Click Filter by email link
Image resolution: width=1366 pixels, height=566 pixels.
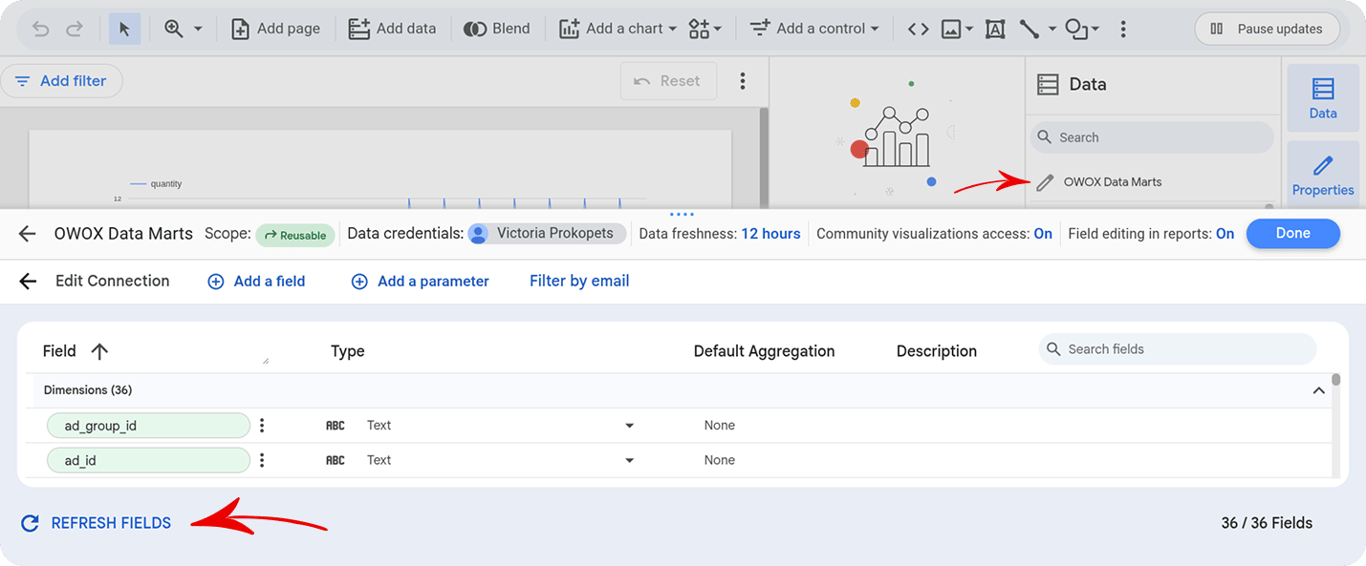pos(579,281)
